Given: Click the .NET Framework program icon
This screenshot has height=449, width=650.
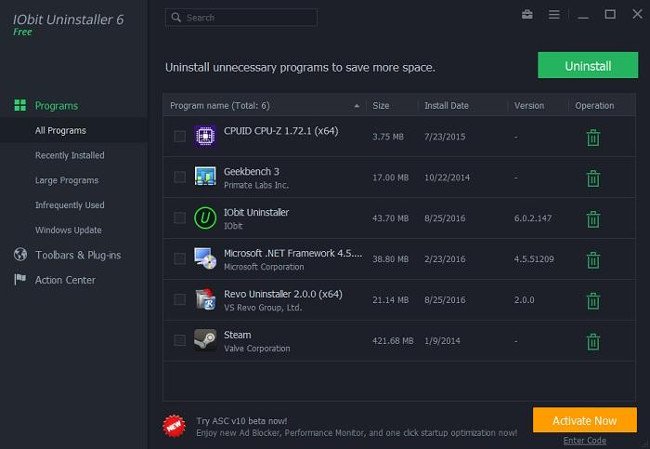Looking at the screenshot, I should click(205, 258).
